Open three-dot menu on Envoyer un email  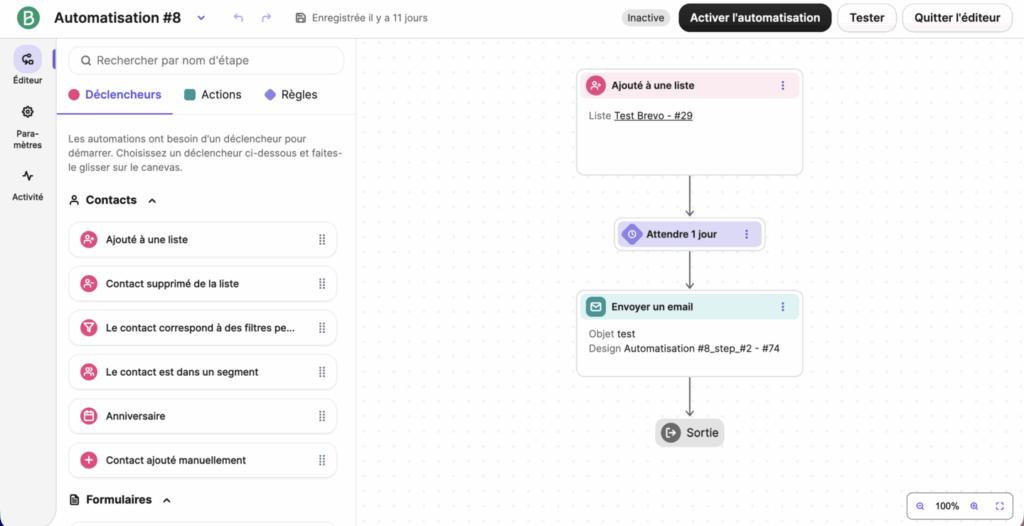point(783,307)
